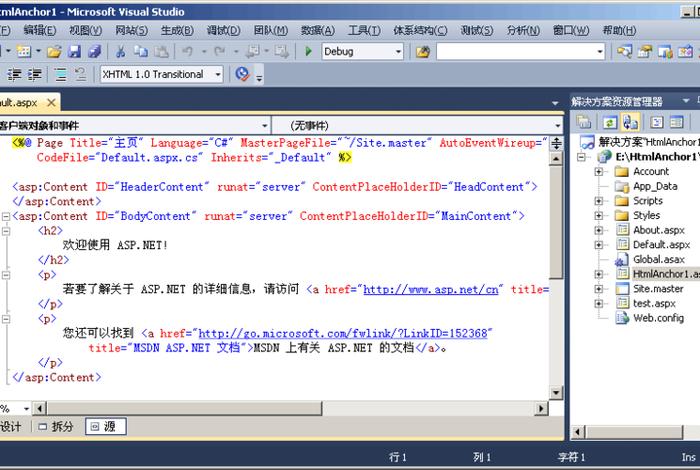
Task: Open the 帮助(H) menu
Action: (x=619, y=30)
